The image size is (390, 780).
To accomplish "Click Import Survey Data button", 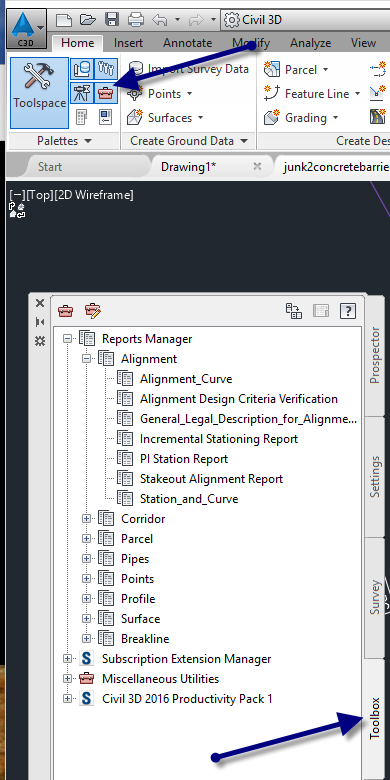I will pyautogui.click(x=188, y=69).
